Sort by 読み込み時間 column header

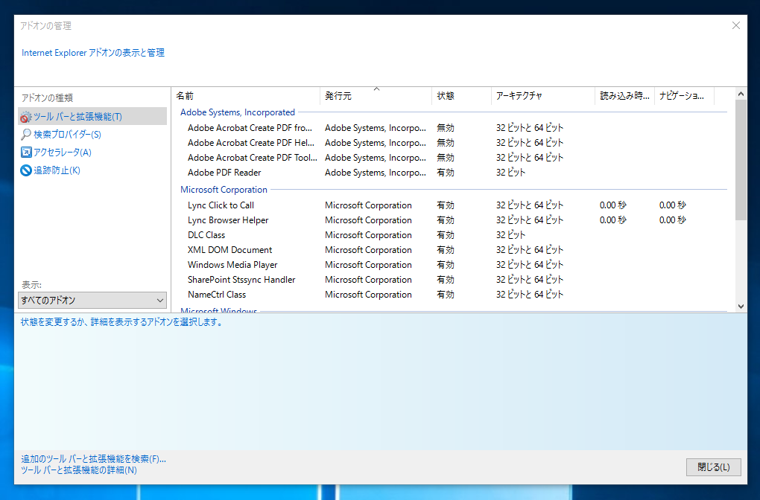tap(624, 96)
